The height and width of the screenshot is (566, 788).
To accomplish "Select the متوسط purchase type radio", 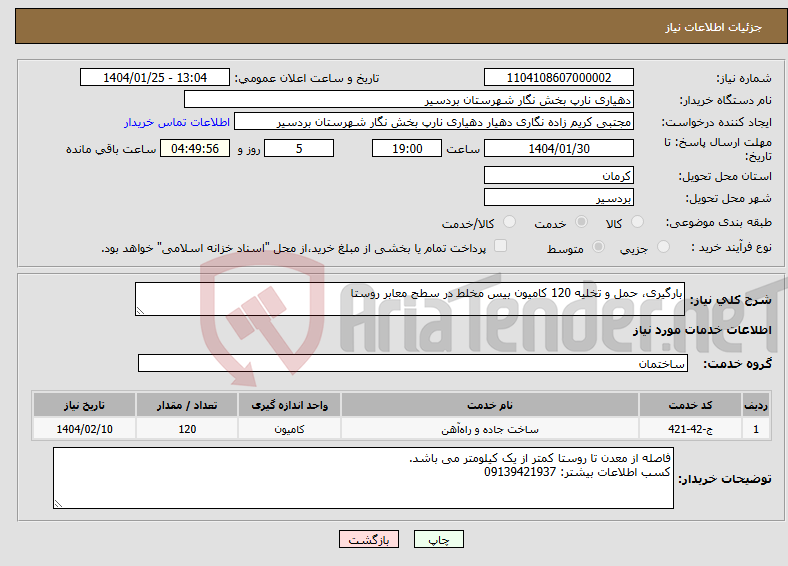I will pos(598,246).
